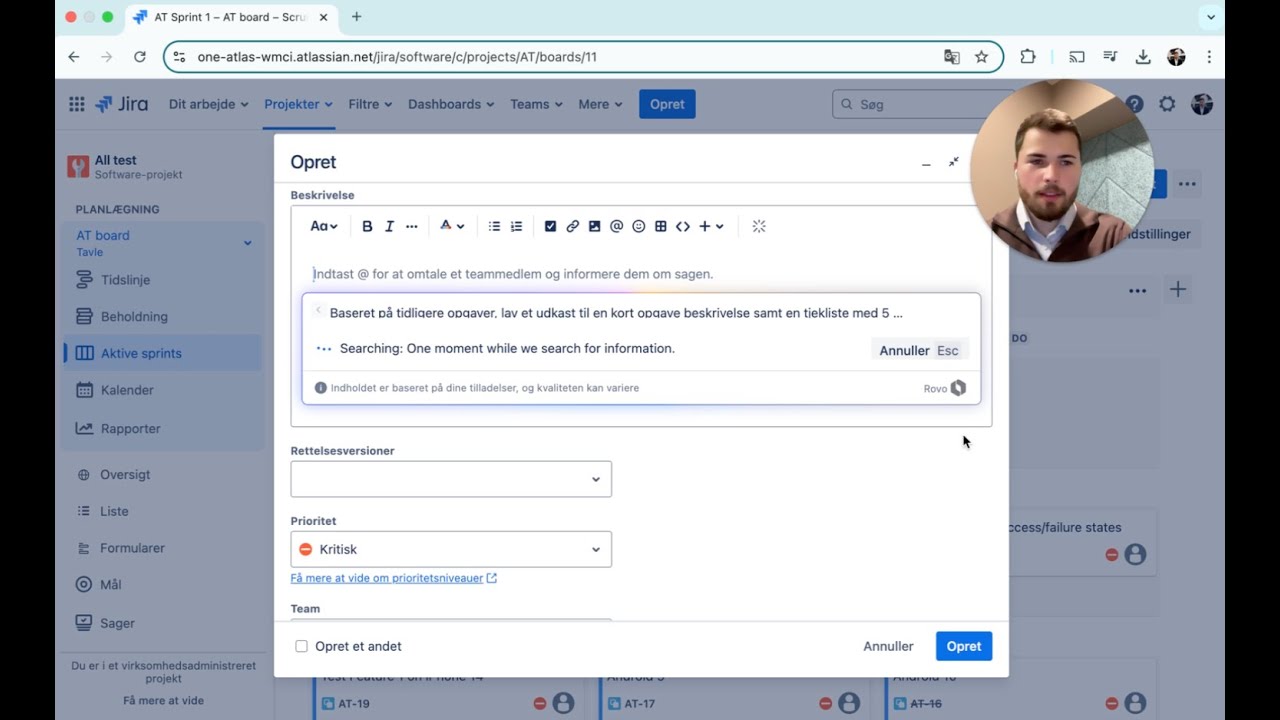Open Rapporter in sidebar
1280x720 pixels.
click(x=163, y=428)
